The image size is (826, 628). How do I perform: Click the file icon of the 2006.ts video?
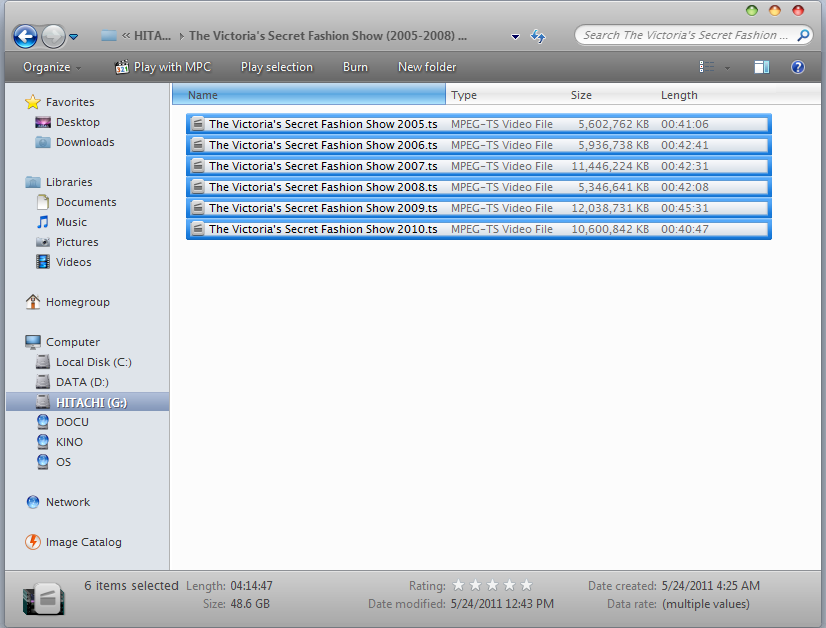pos(198,145)
